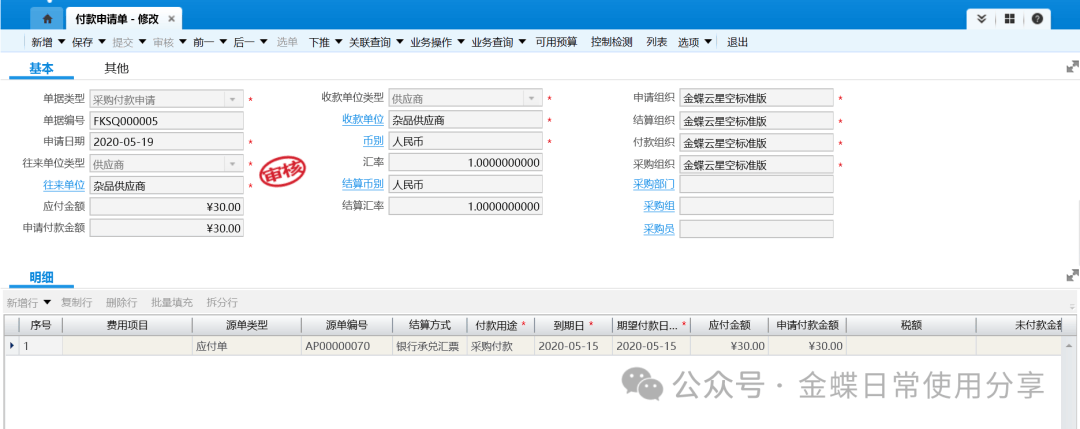The image size is (1080, 429).
Task: Open the help question mark icon
Action: 1037,19
